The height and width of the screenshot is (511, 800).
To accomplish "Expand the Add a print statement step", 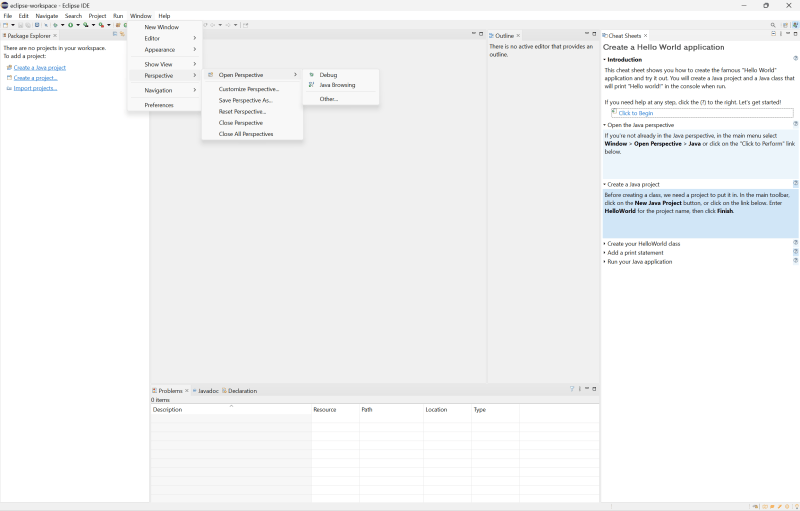I will coord(605,252).
